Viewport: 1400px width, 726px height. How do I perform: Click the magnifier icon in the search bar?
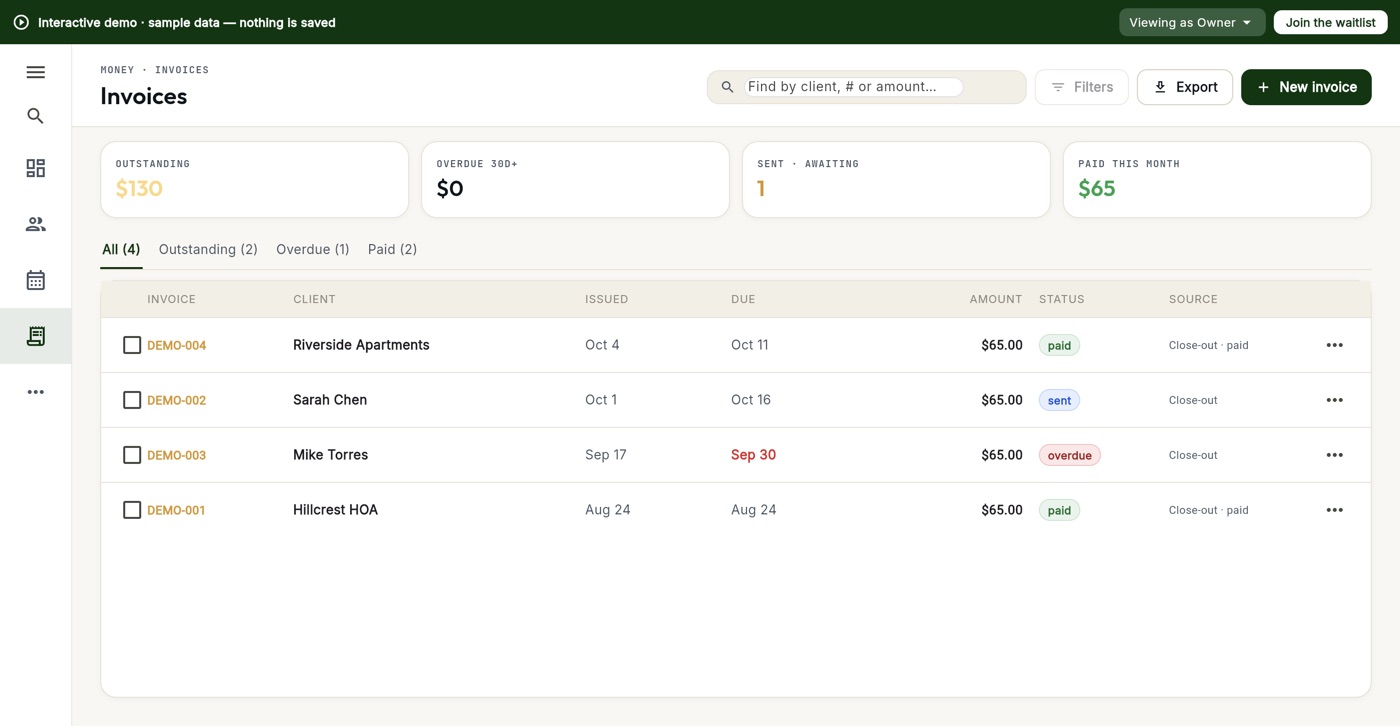pos(728,87)
